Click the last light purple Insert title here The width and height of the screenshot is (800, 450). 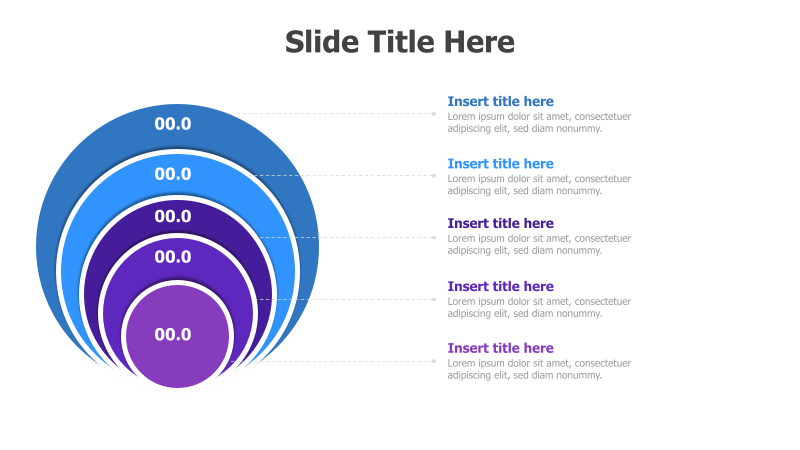coord(501,348)
